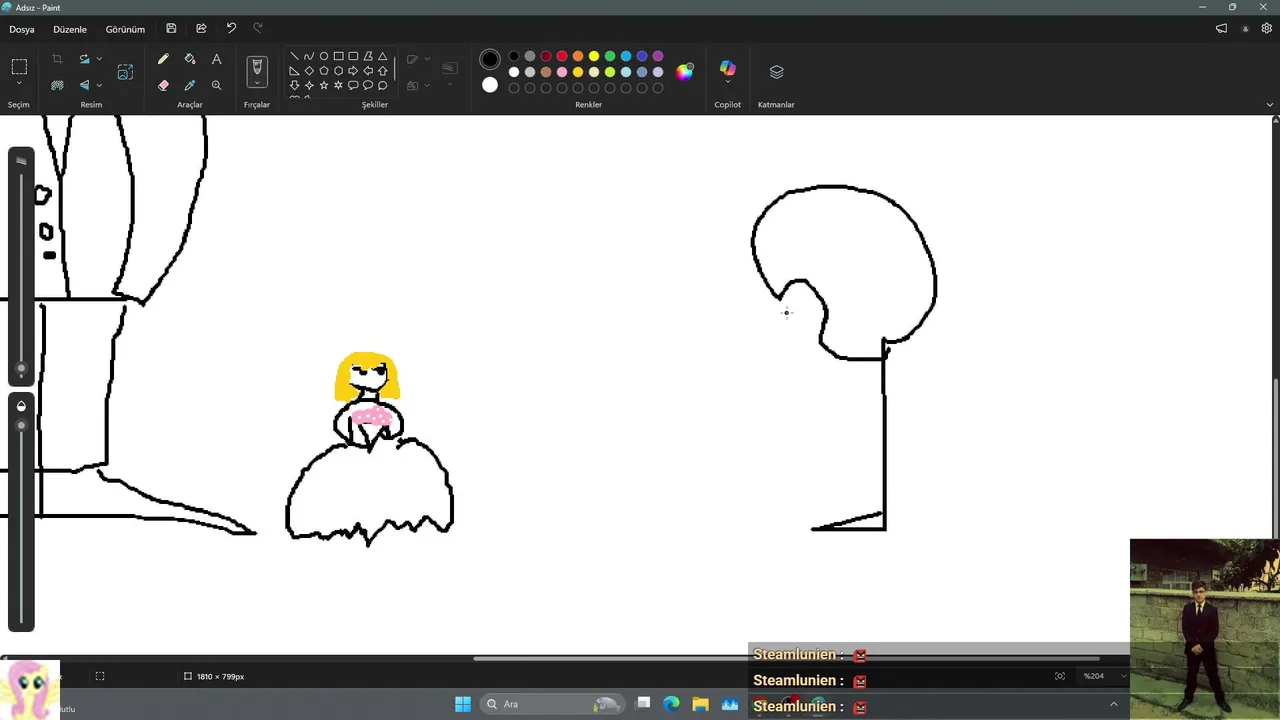Open the Görünüm menu

point(125,29)
